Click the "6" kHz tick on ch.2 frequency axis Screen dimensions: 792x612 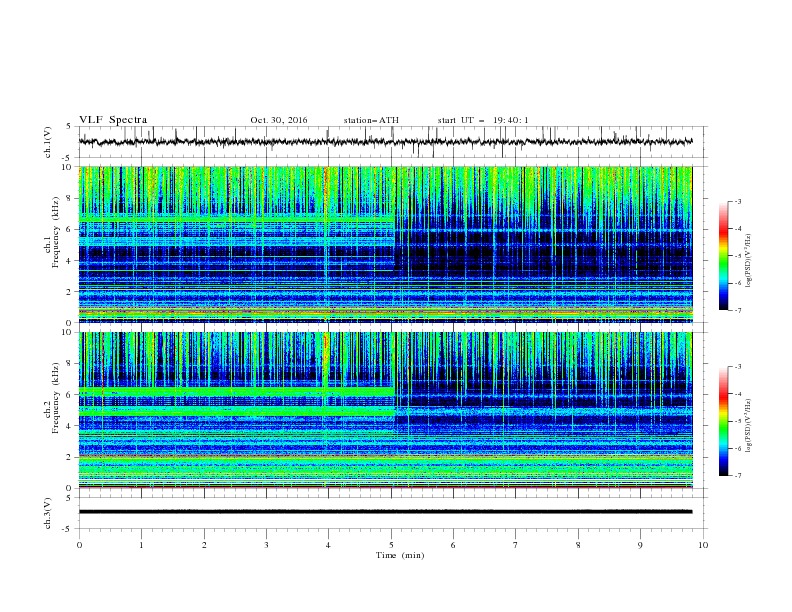(x=69, y=395)
